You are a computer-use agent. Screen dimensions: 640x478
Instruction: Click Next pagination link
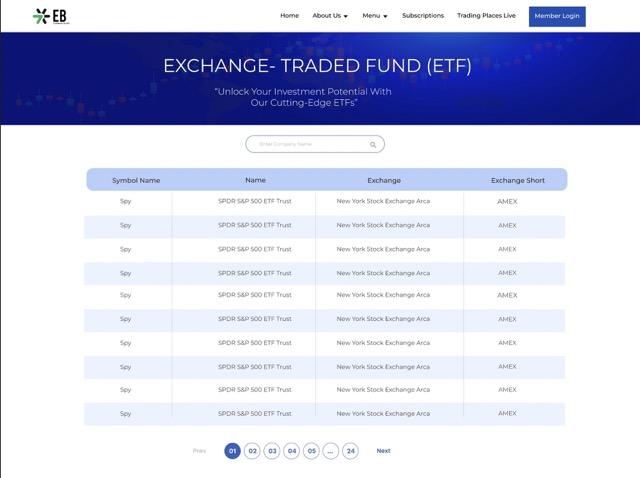click(x=383, y=451)
